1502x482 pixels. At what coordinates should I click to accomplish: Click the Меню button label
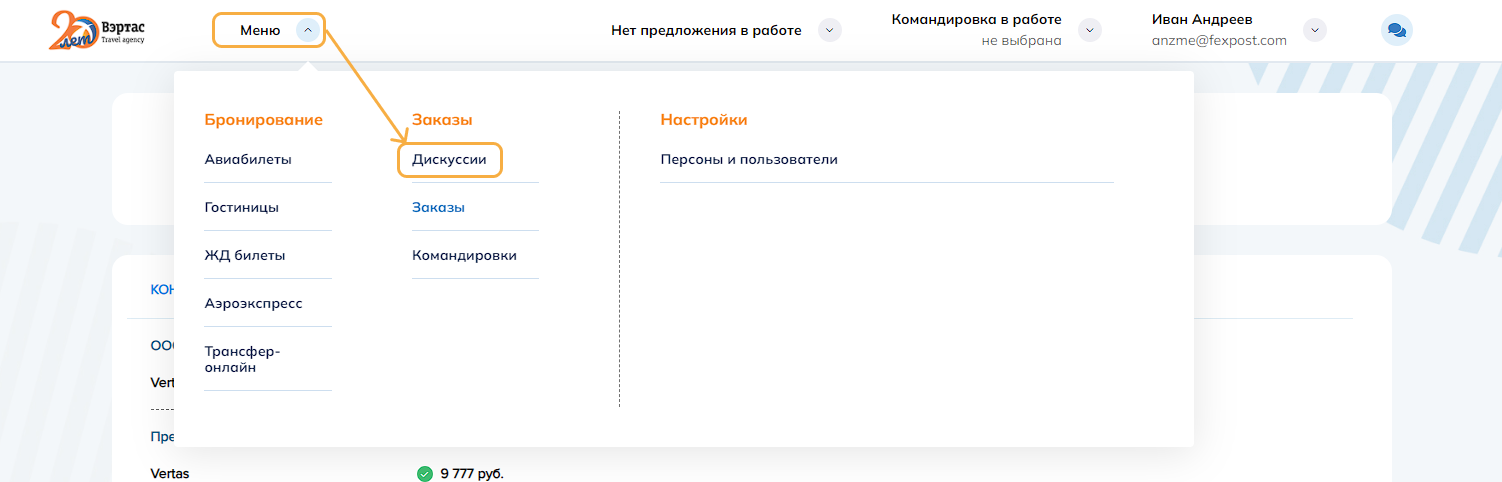click(260, 31)
